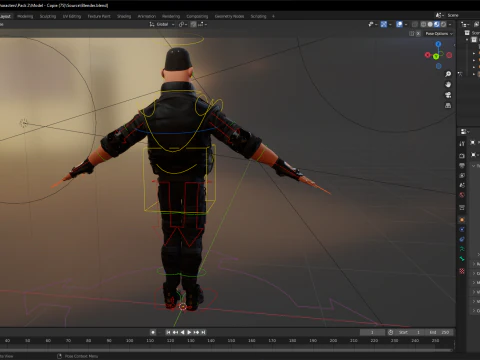Open the Collection properties tab

462,208
